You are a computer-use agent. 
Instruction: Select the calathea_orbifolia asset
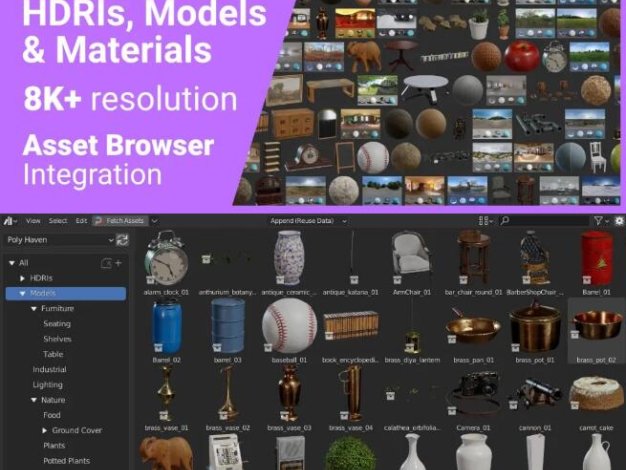[x=412, y=399]
